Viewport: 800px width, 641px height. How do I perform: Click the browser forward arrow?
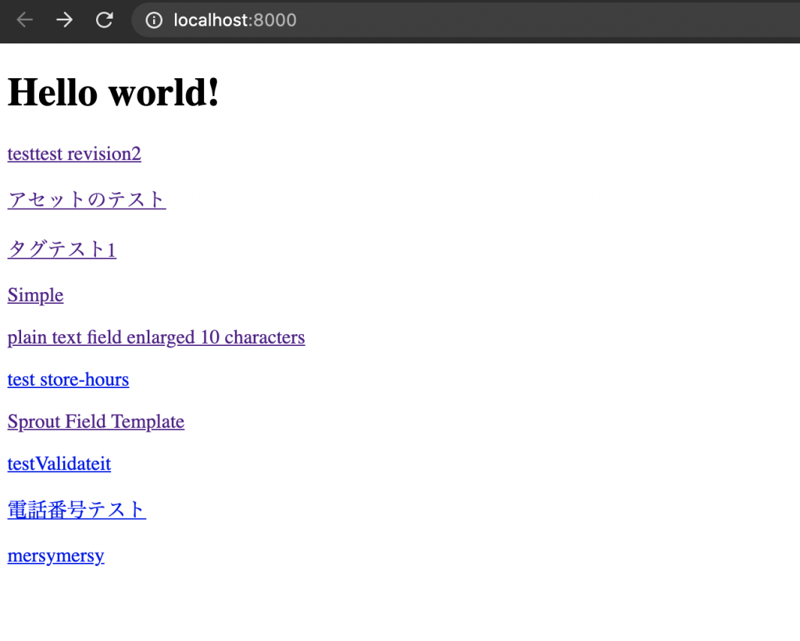(x=65, y=20)
